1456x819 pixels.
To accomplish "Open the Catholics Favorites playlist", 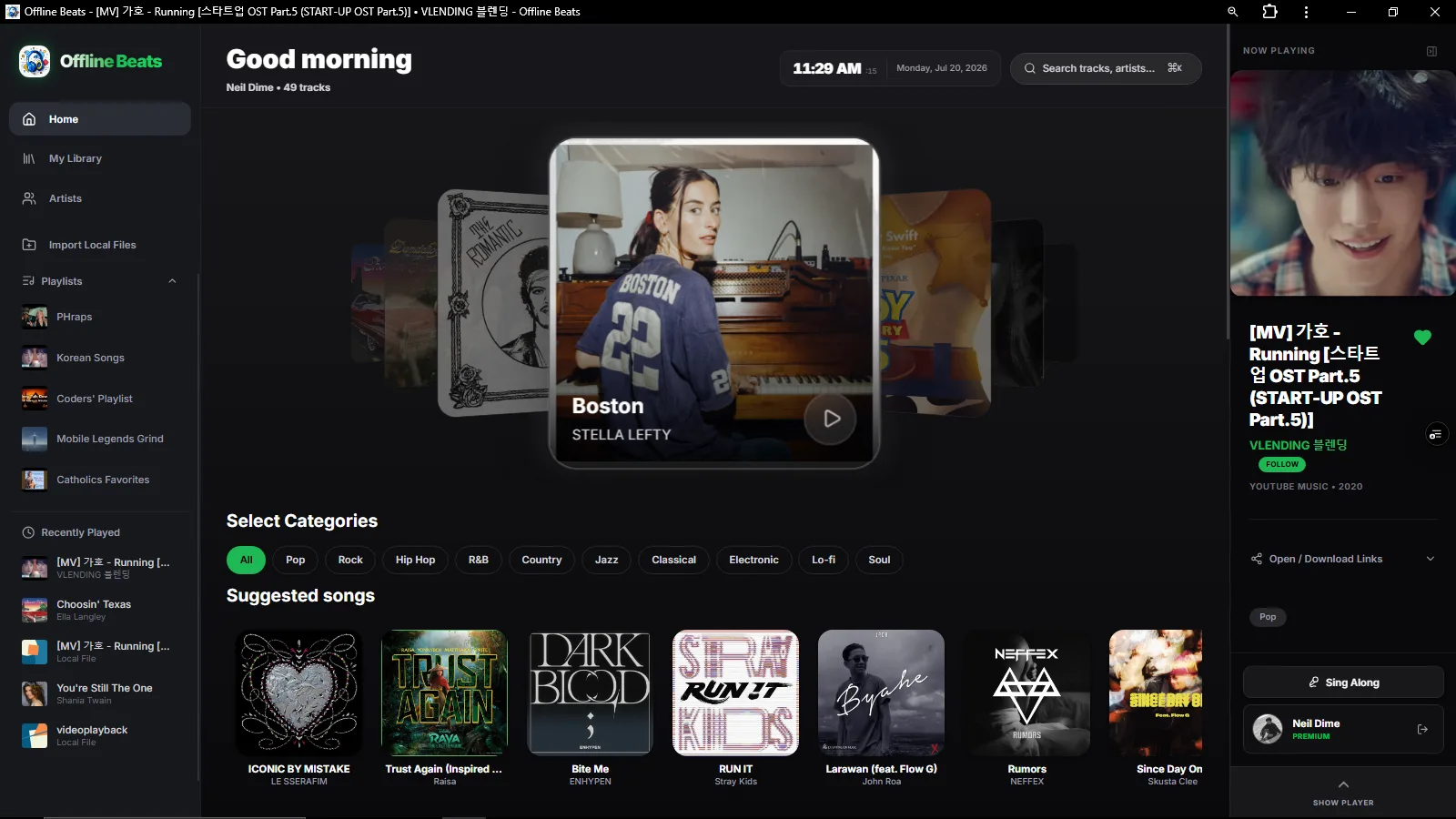I will 100,480.
